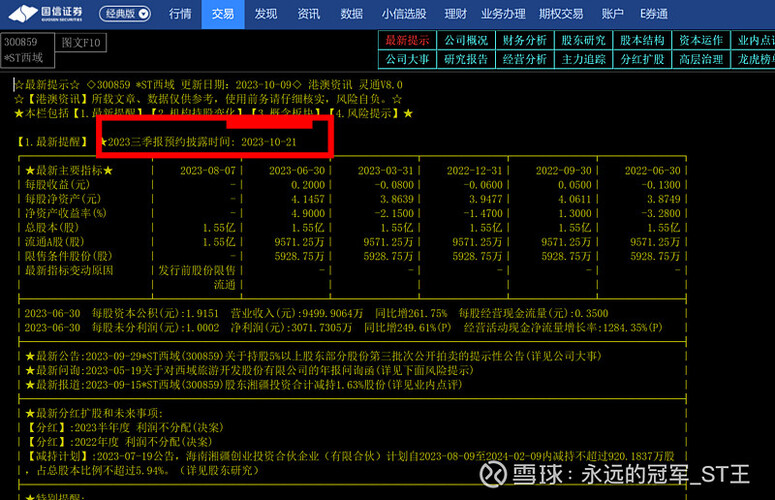Click the 每股净资产(元) row label

click(63, 199)
